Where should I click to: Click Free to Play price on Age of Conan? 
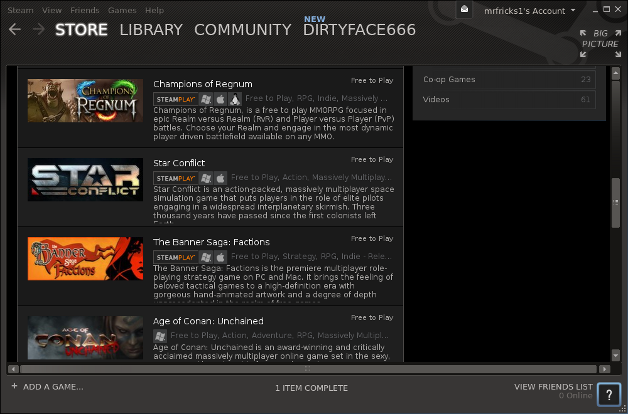click(372, 318)
